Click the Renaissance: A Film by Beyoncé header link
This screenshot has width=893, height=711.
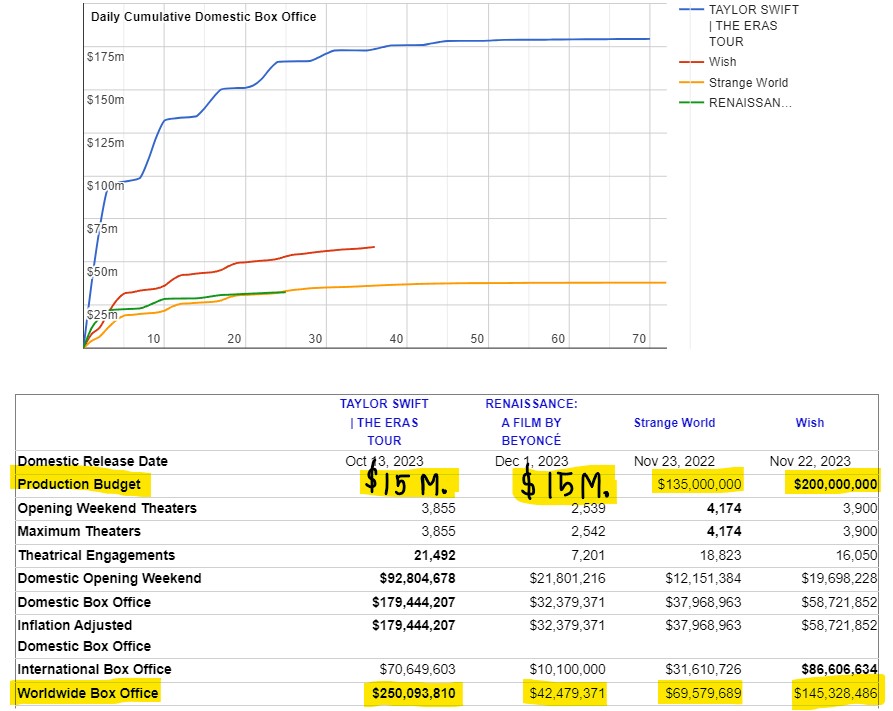coord(531,422)
